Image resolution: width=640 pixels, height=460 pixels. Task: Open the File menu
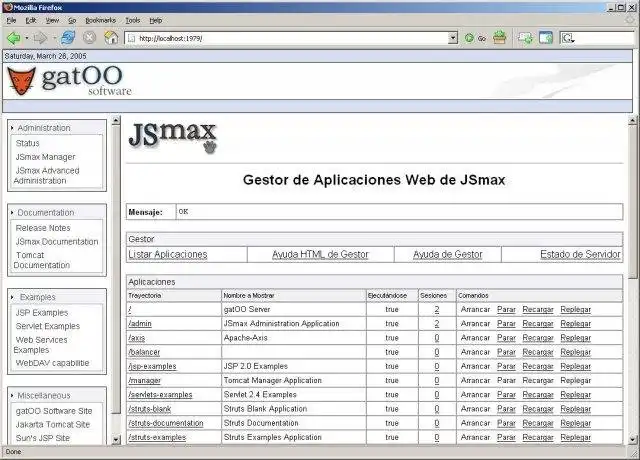coord(11,20)
